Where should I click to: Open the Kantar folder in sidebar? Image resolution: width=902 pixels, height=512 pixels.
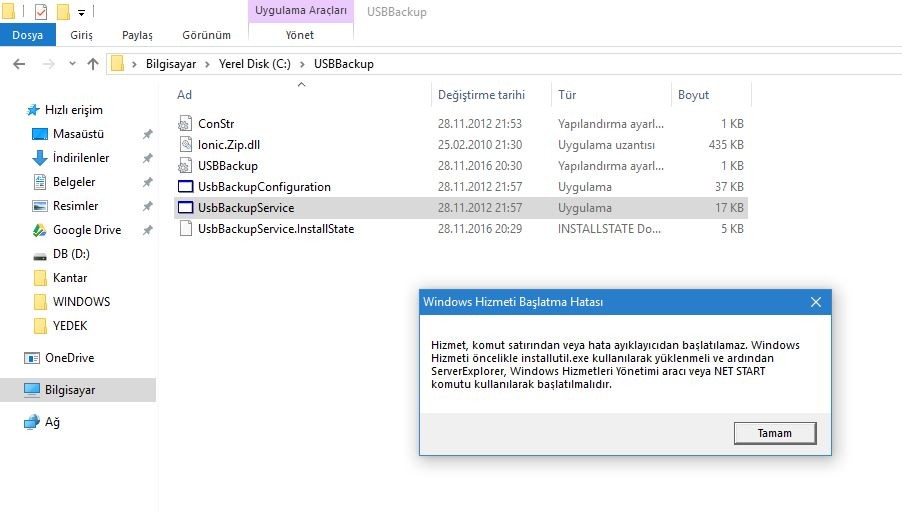click(x=70, y=278)
